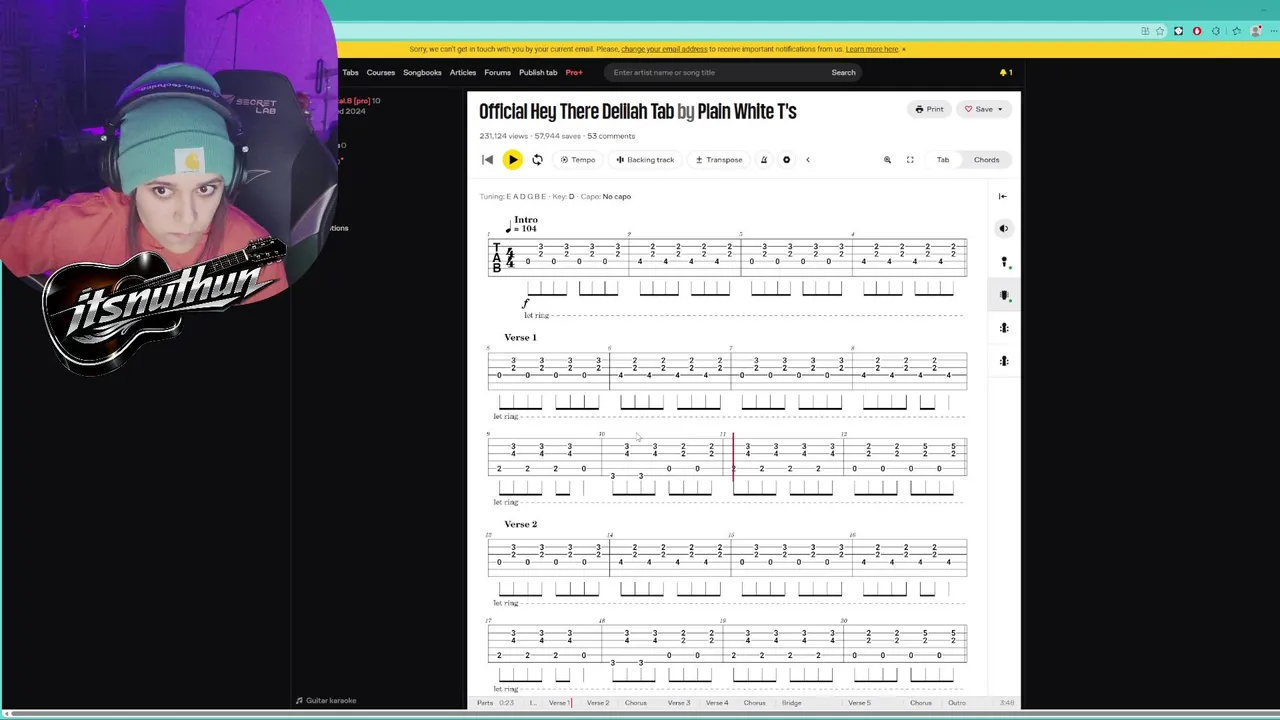The image size is (1280, 720).
Task: Click the Pro+ link
Action: [x=574, y=72]
